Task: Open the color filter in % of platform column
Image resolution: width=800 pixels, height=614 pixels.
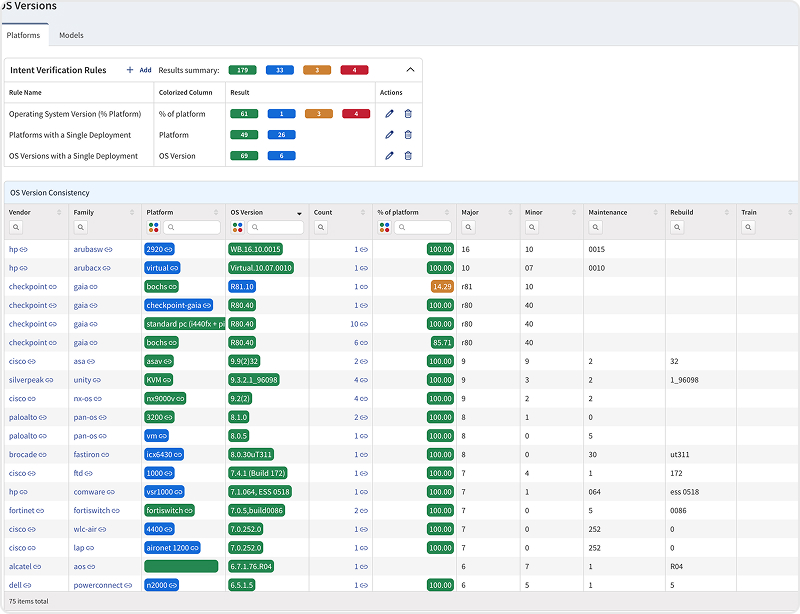Action: point(385,228)
